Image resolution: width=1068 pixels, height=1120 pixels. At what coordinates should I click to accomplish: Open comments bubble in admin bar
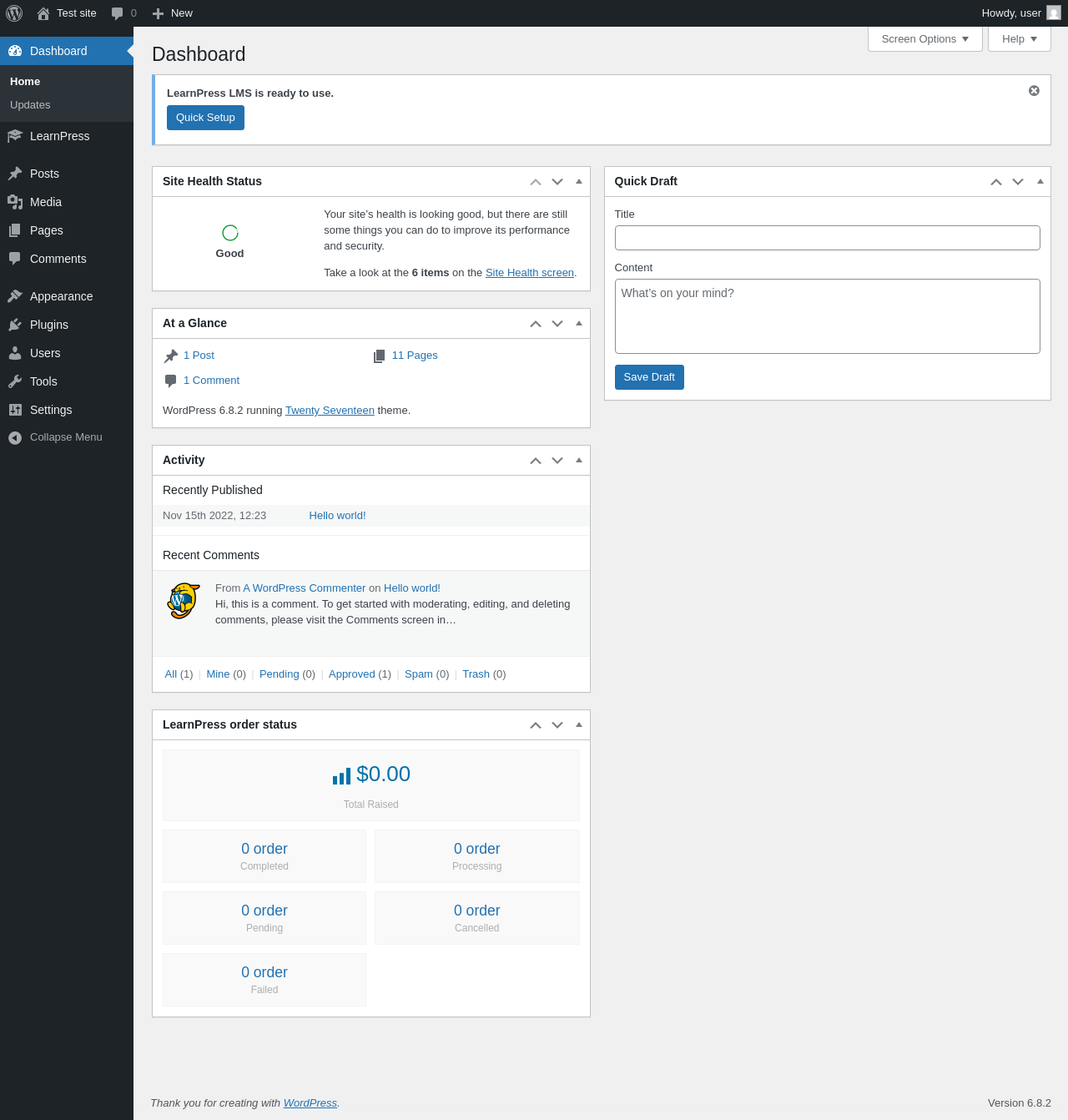coord(123,13)
